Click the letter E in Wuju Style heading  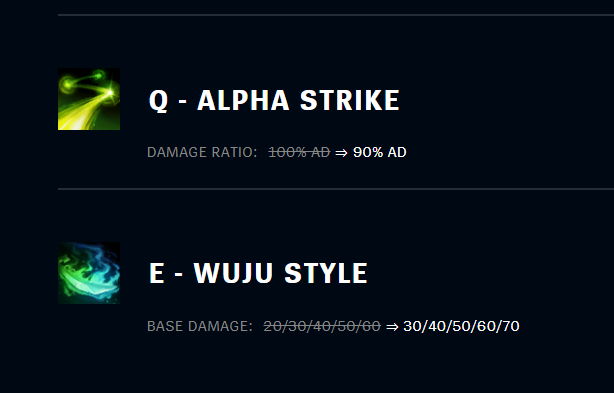tap(157, 273)
